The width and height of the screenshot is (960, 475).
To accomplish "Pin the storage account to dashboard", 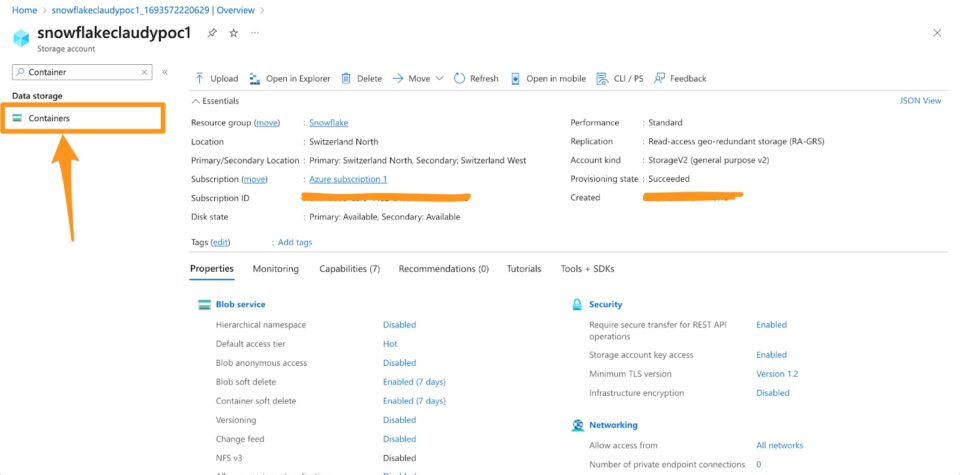I will pyautogui.click(x=212, y=33).
